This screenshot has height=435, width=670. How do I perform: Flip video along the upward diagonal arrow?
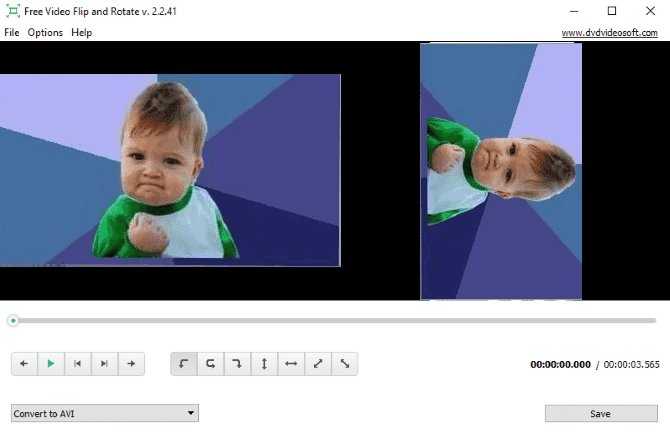tap(318, 364)
